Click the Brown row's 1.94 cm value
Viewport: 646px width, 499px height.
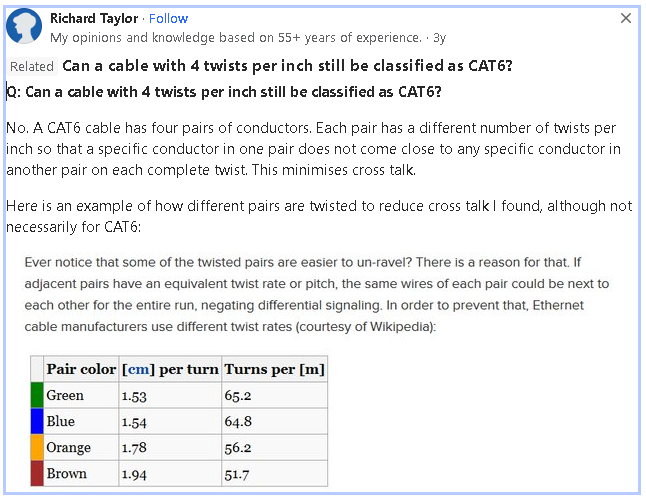(134, 473)
